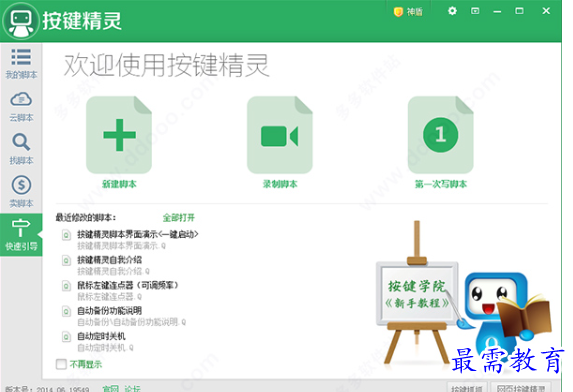Click file icon beside 鼠标左键连点器

[66, 286]
